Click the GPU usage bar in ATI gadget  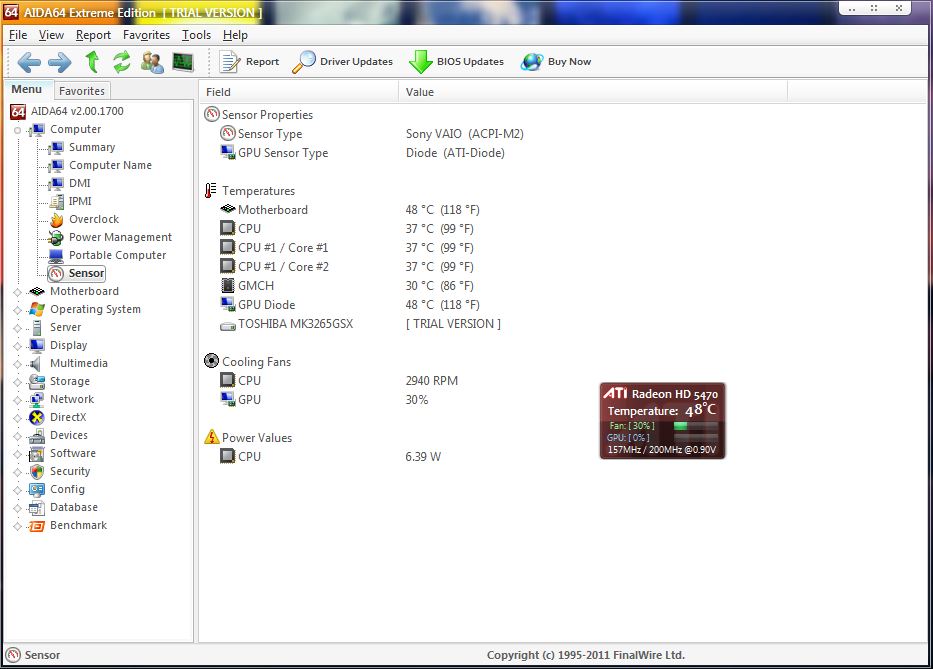click(695, 437)
